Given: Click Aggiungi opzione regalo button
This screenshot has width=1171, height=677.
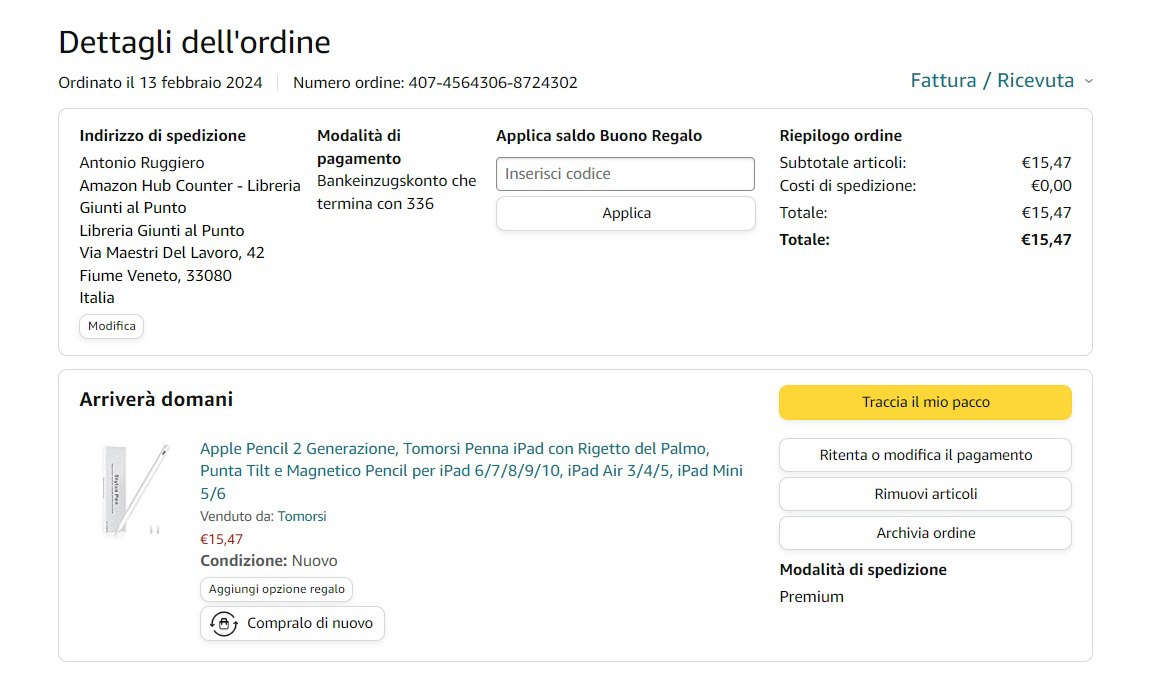Looking at the screenshot, I should click(277, 589).
